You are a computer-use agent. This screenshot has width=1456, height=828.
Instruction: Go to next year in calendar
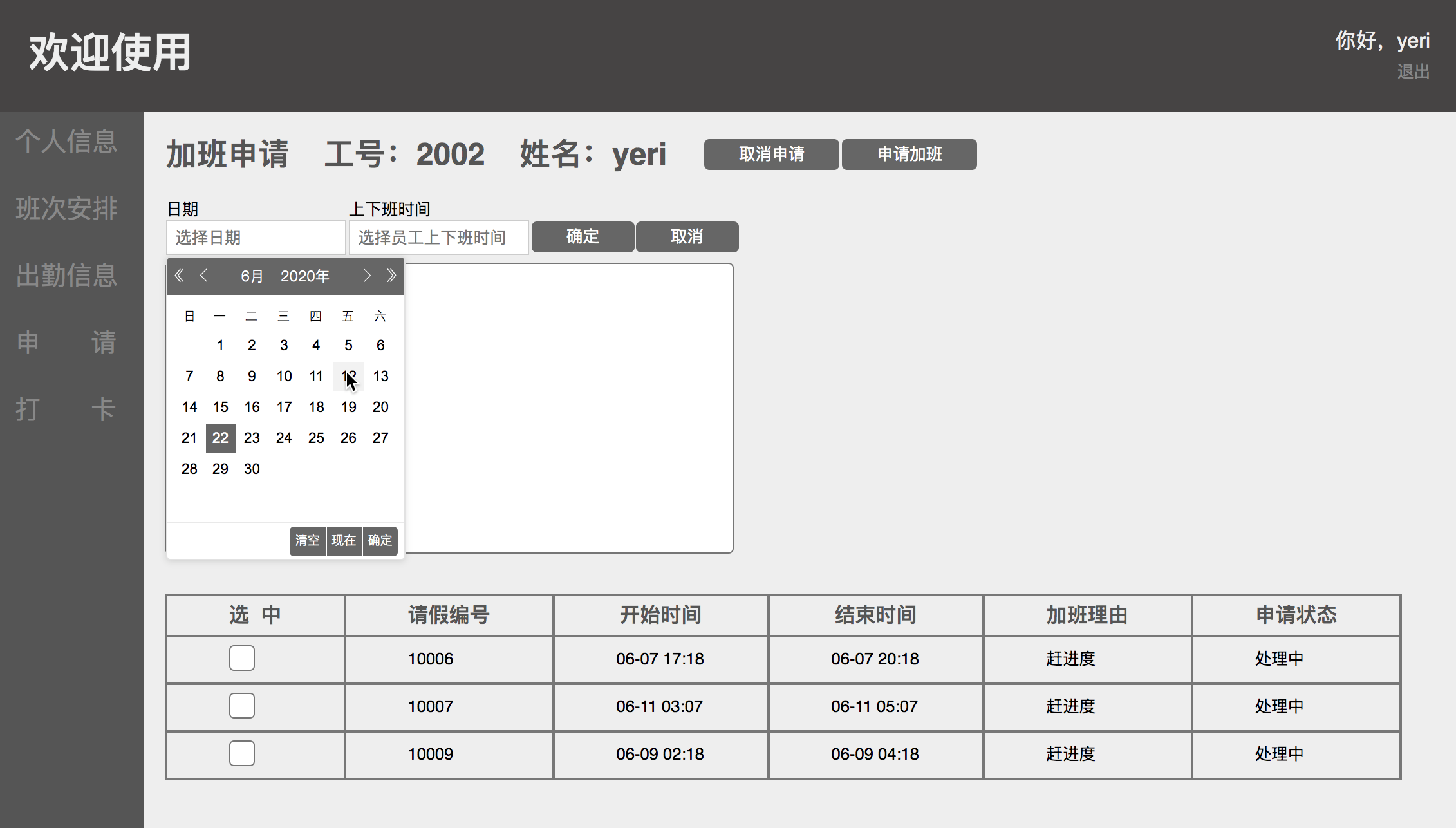(x=391, y=276)
